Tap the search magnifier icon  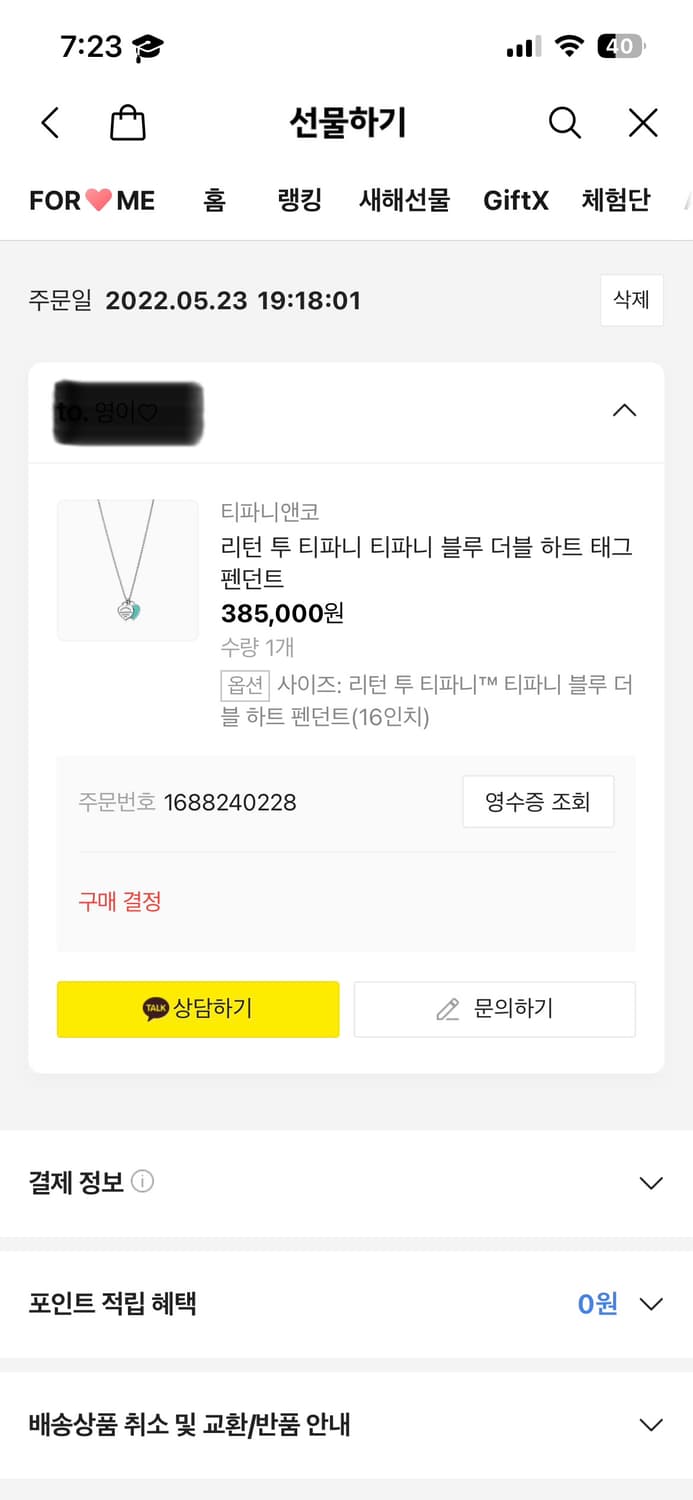click(x=564, y=122)
